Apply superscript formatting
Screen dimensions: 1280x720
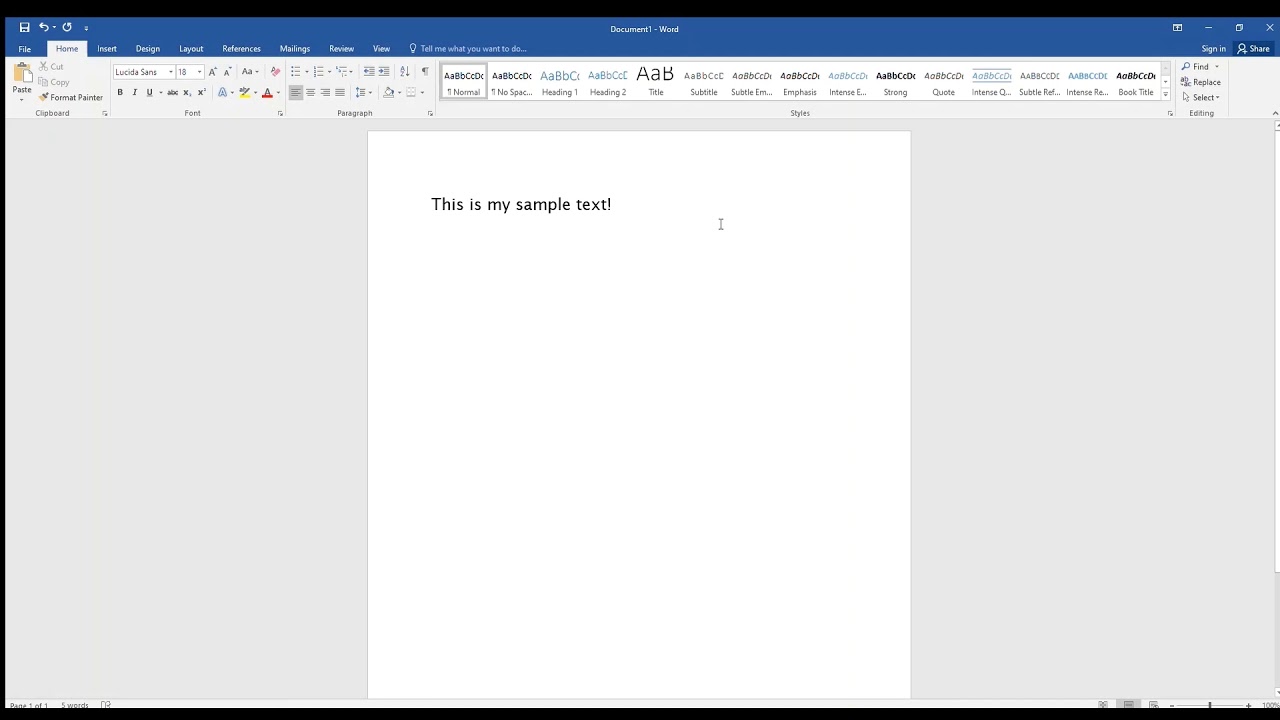[201, 93]
